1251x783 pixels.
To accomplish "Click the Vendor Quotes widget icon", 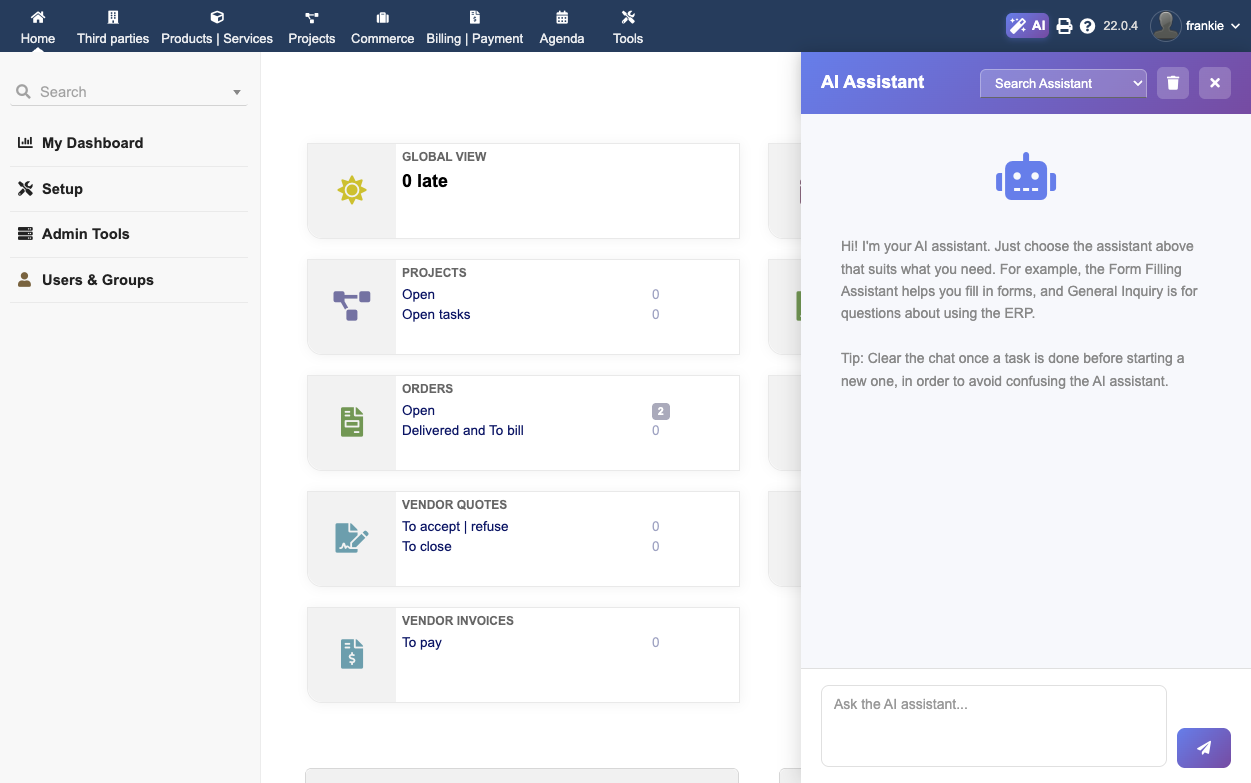I will 352,538.
